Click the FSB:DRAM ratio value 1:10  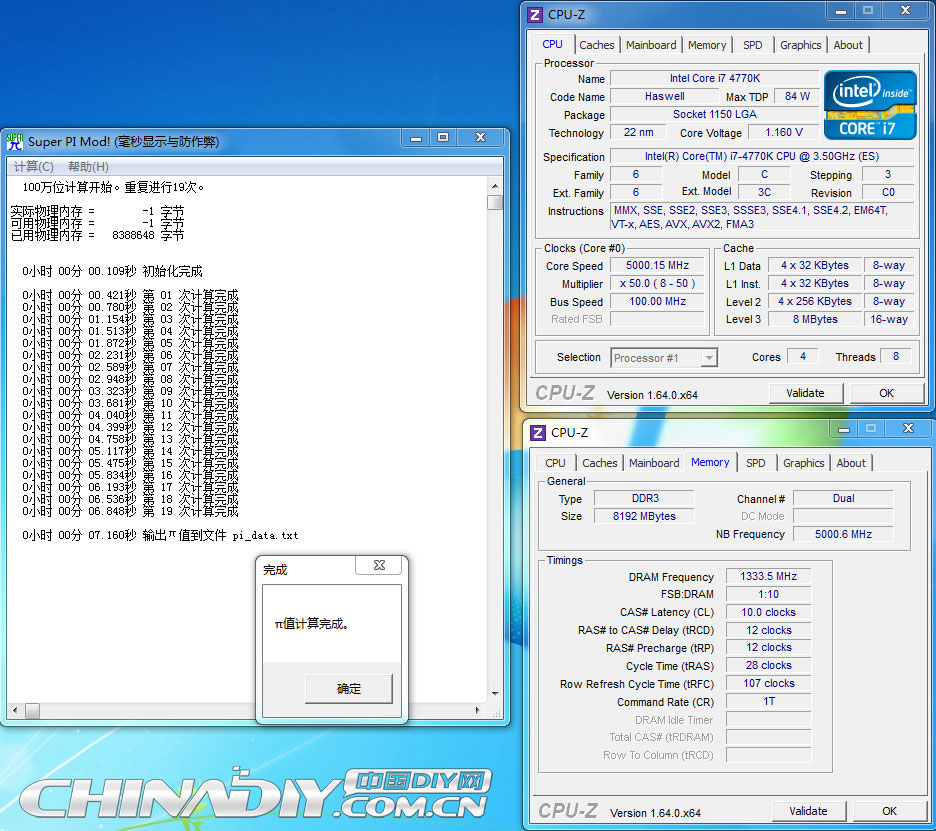coord(768,594)
